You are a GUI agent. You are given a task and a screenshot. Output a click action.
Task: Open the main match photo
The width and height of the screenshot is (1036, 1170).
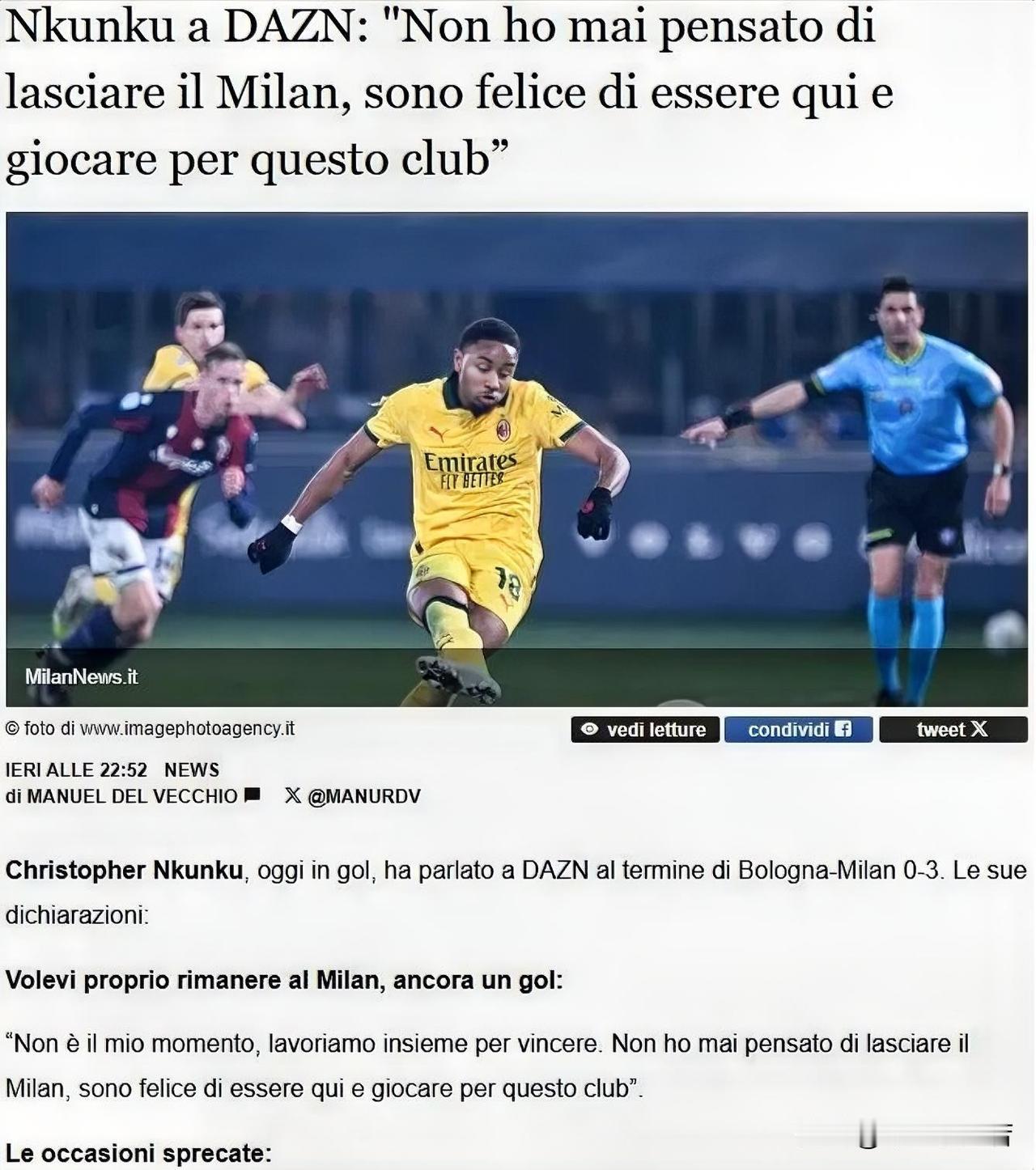pos(517,460)
